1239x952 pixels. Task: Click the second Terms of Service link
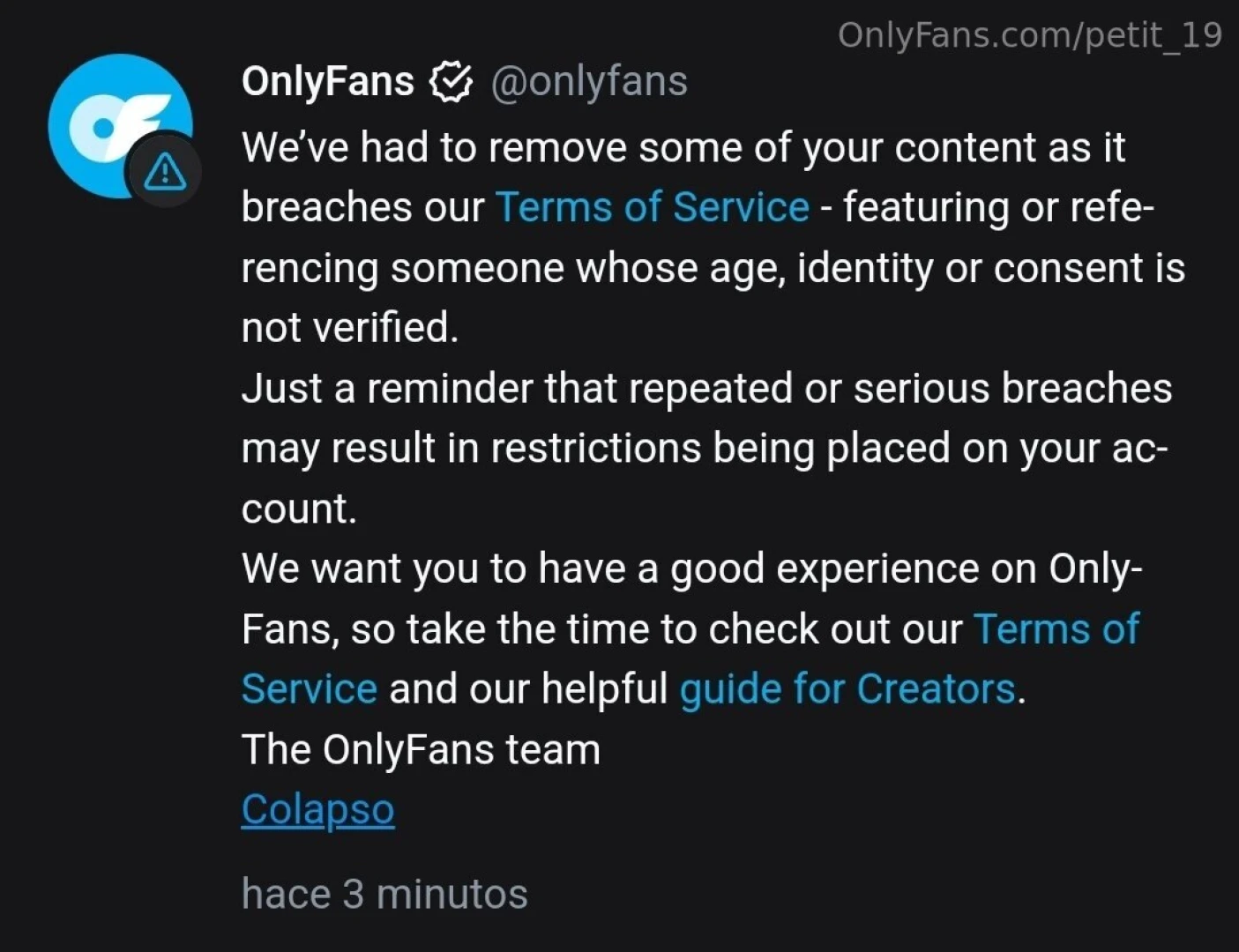tap(1056, 628)
